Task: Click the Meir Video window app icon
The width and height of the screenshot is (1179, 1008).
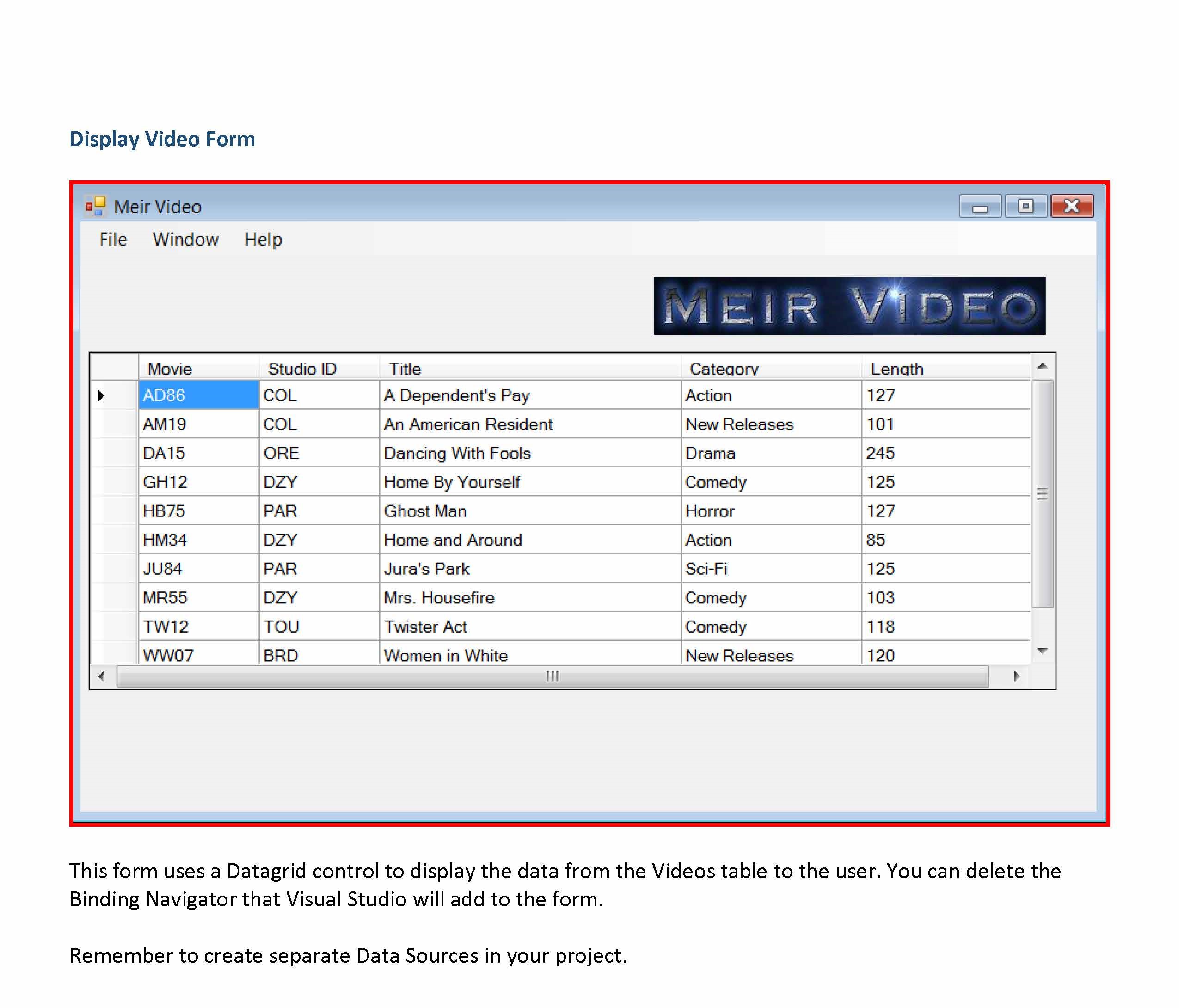Action: pyautogui.click(x=95, y=206)
